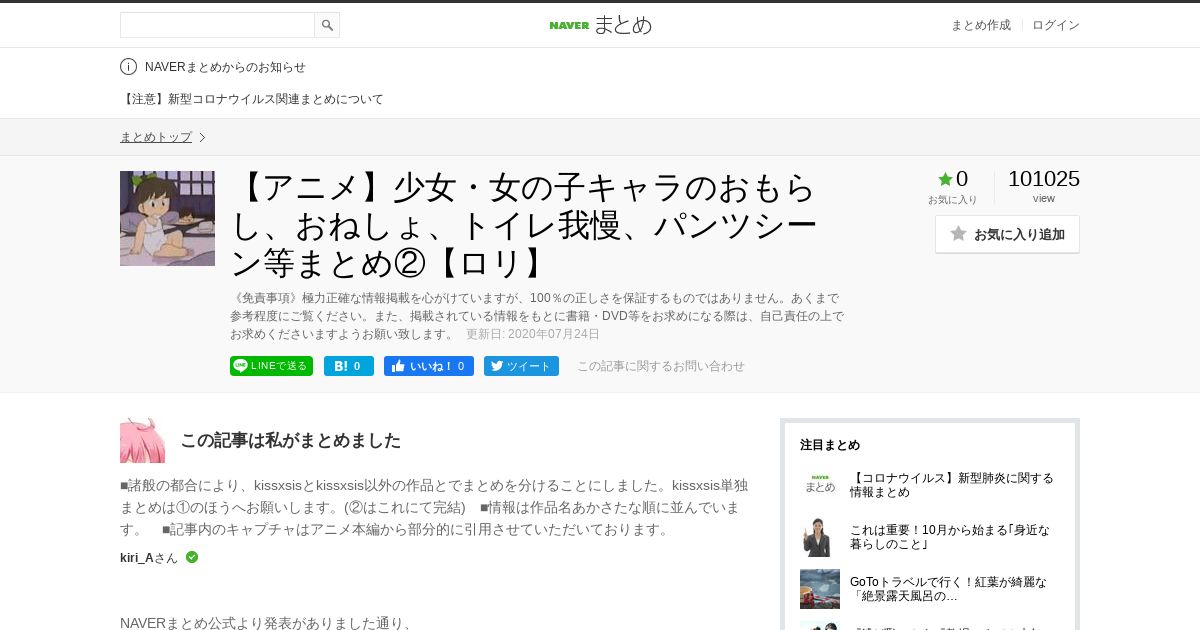Click the NAVER まとめ thumbnail beside コロナウイルス item
Image resolution: width=1200 pixels, height=630 pixels.
click(x=820, y=485)
